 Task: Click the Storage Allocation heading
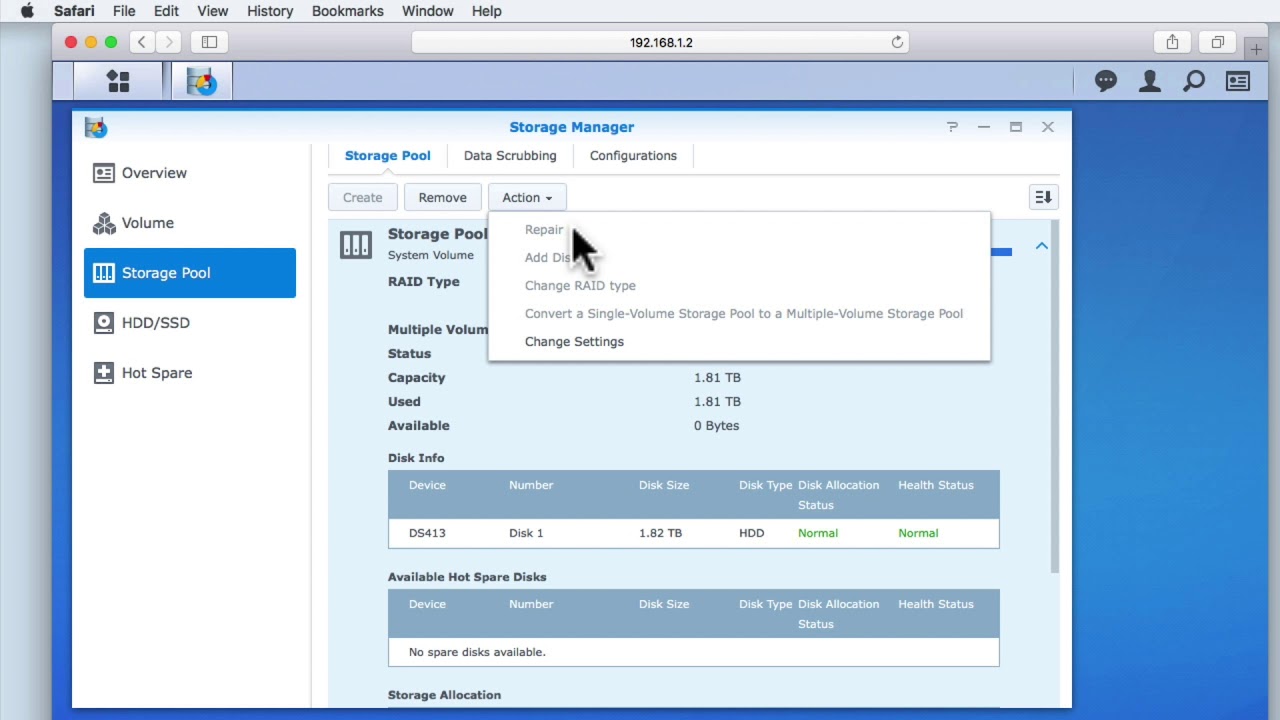tap(444, 695)
